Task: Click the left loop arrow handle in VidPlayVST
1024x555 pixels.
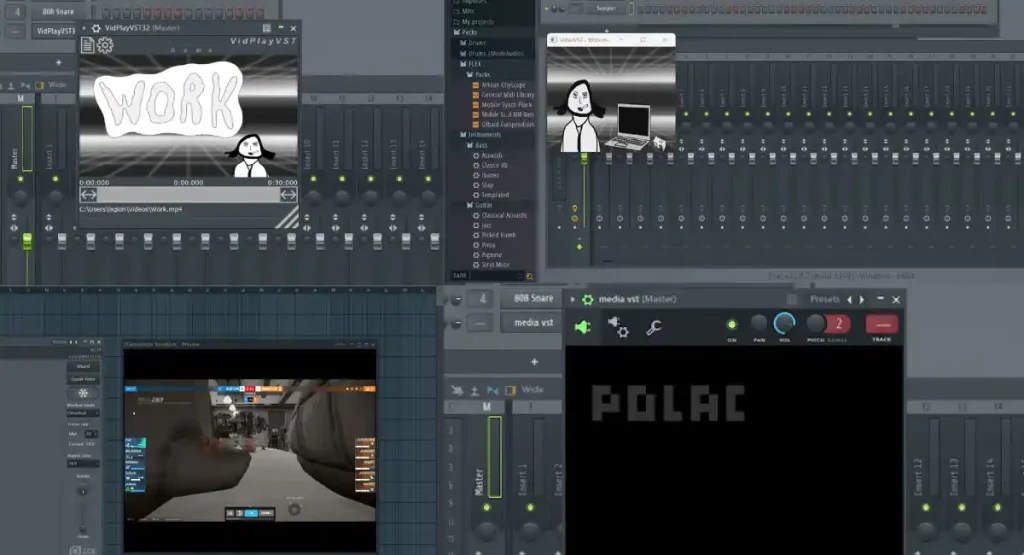Action: [88, 195]
